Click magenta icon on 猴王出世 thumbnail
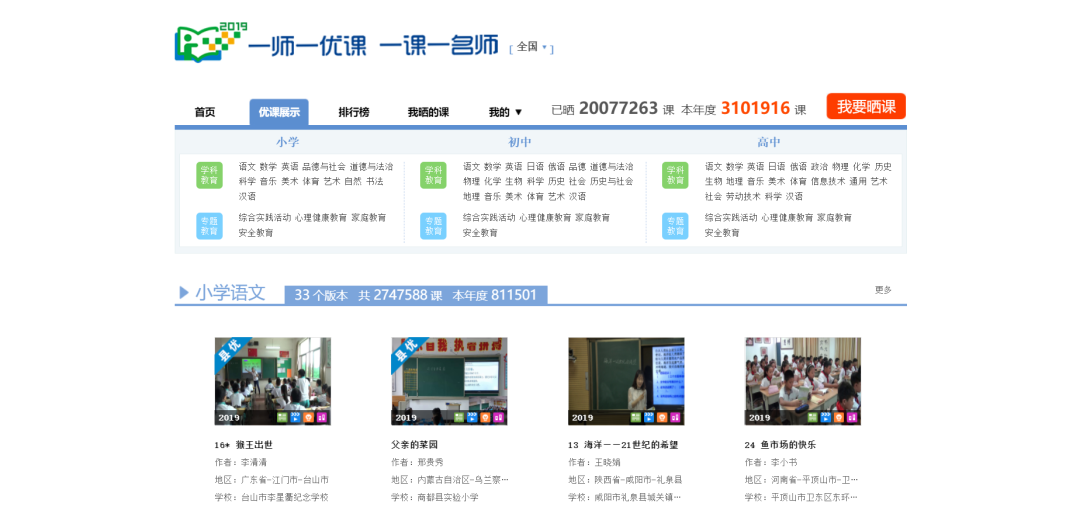Screen dimensions: 1080x510 click(x=321, y=417)
